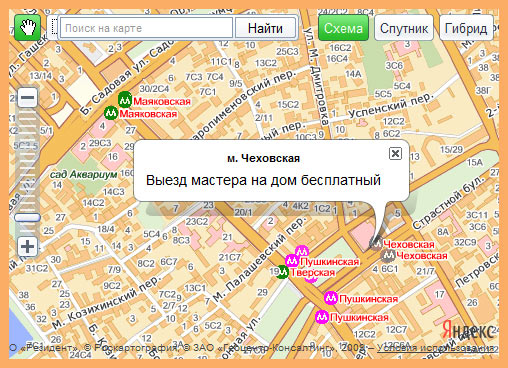508x368 pixels.
Task: Switch to Спутник satellite view
Action: 404,28
